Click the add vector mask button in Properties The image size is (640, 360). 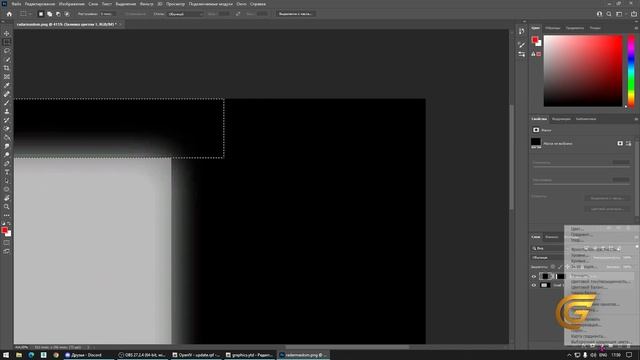(628, 143)
